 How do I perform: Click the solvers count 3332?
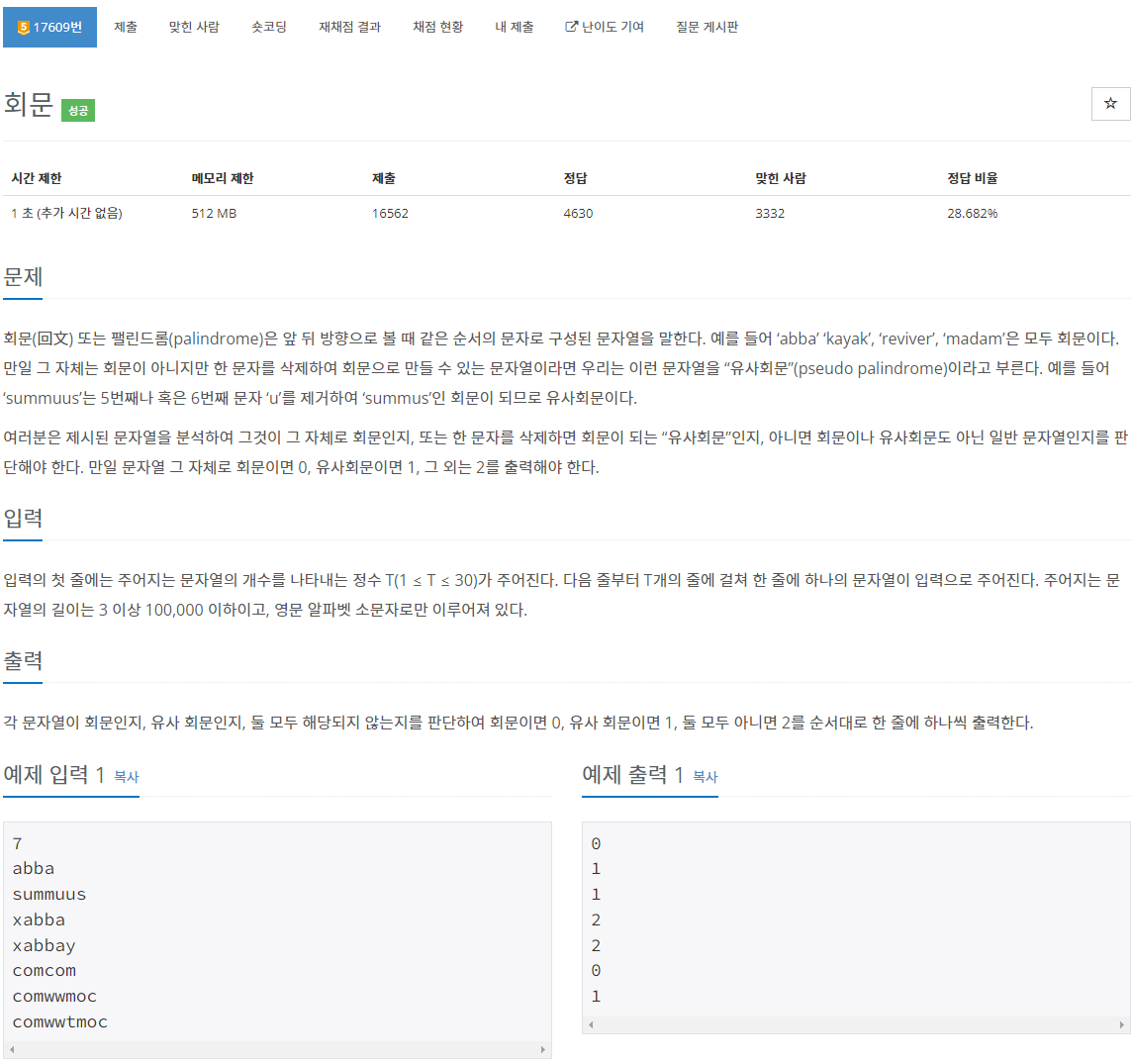click(x=770, y=214)
